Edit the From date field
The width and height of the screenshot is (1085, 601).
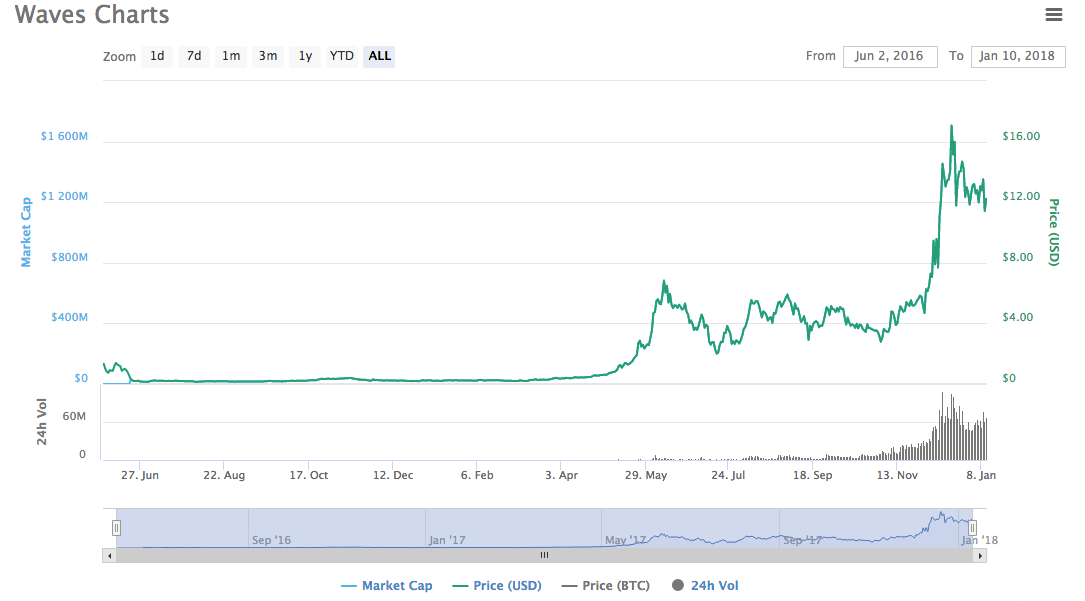tap(889, 56)
